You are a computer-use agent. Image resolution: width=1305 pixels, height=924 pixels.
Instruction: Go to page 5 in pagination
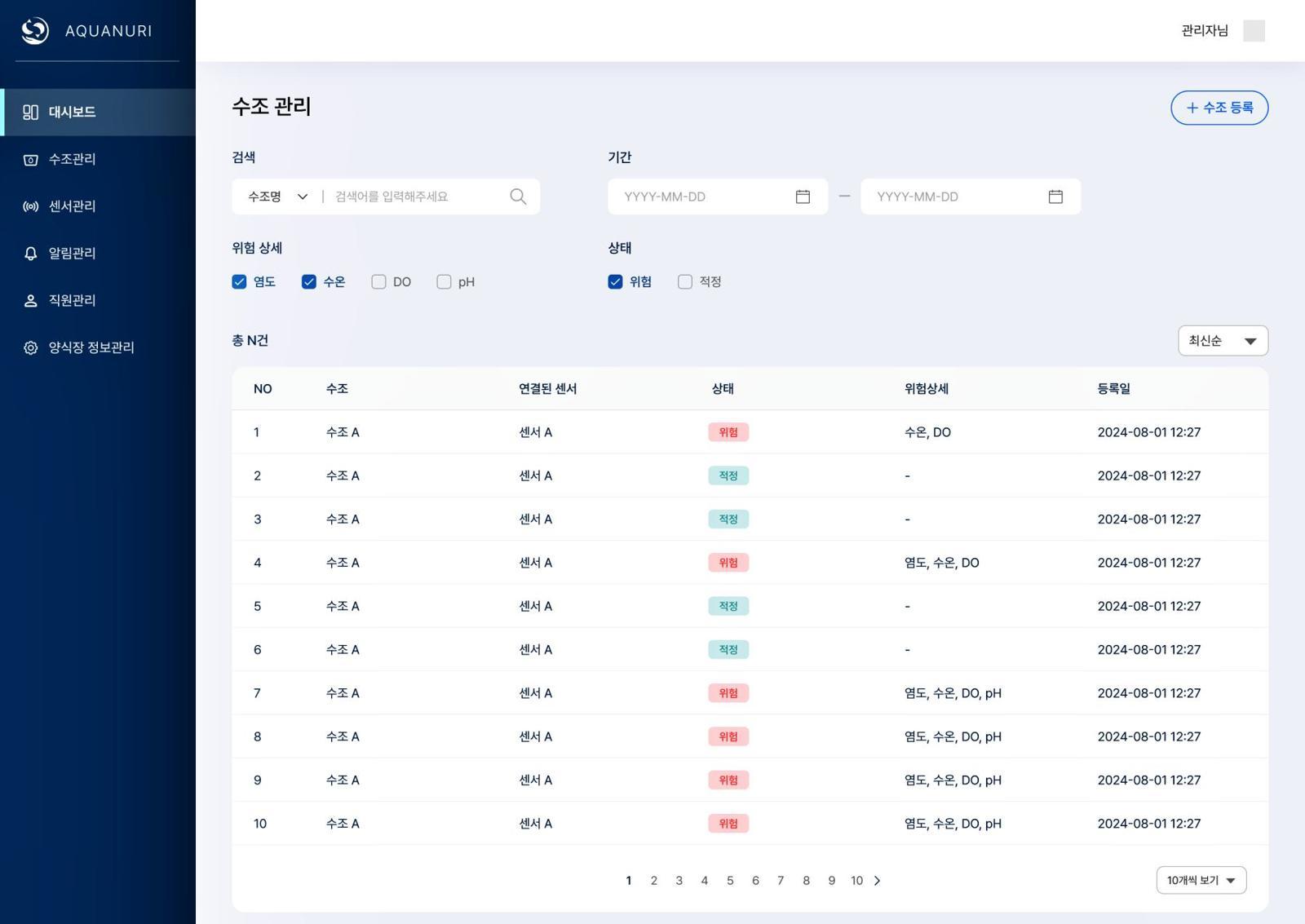[730, 881]
